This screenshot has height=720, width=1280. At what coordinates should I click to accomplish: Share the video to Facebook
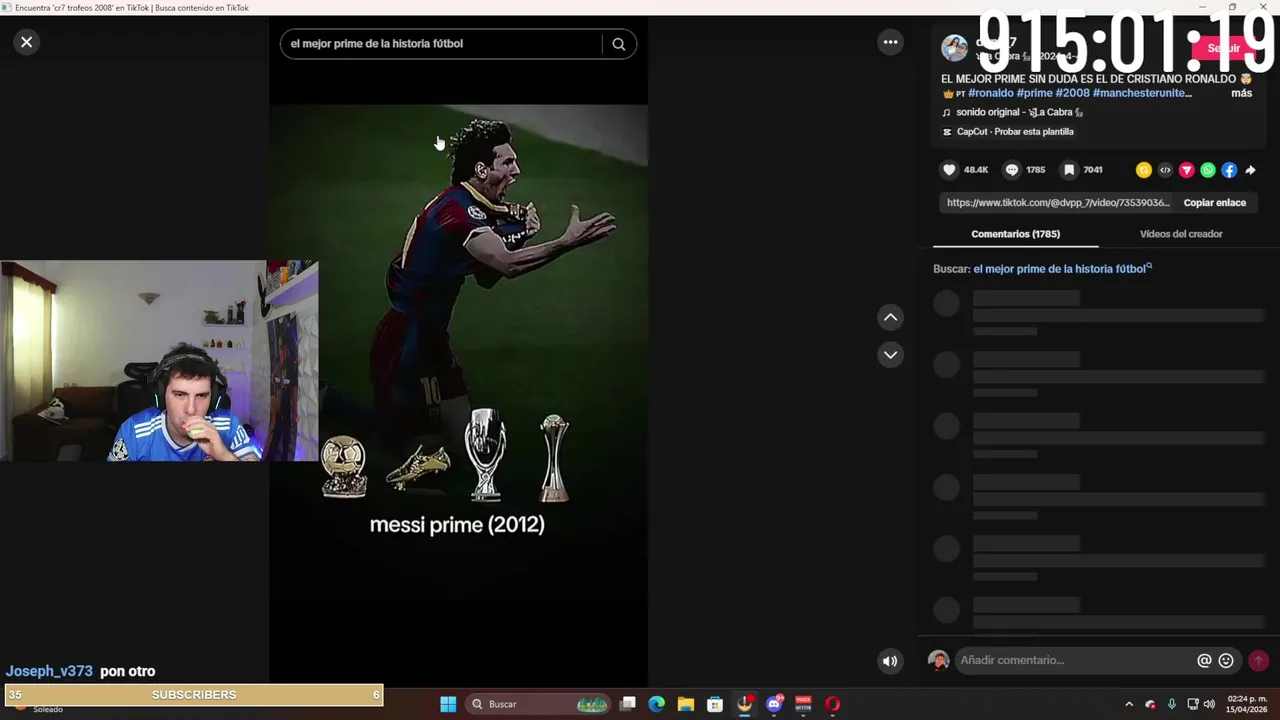[1229, 170]
